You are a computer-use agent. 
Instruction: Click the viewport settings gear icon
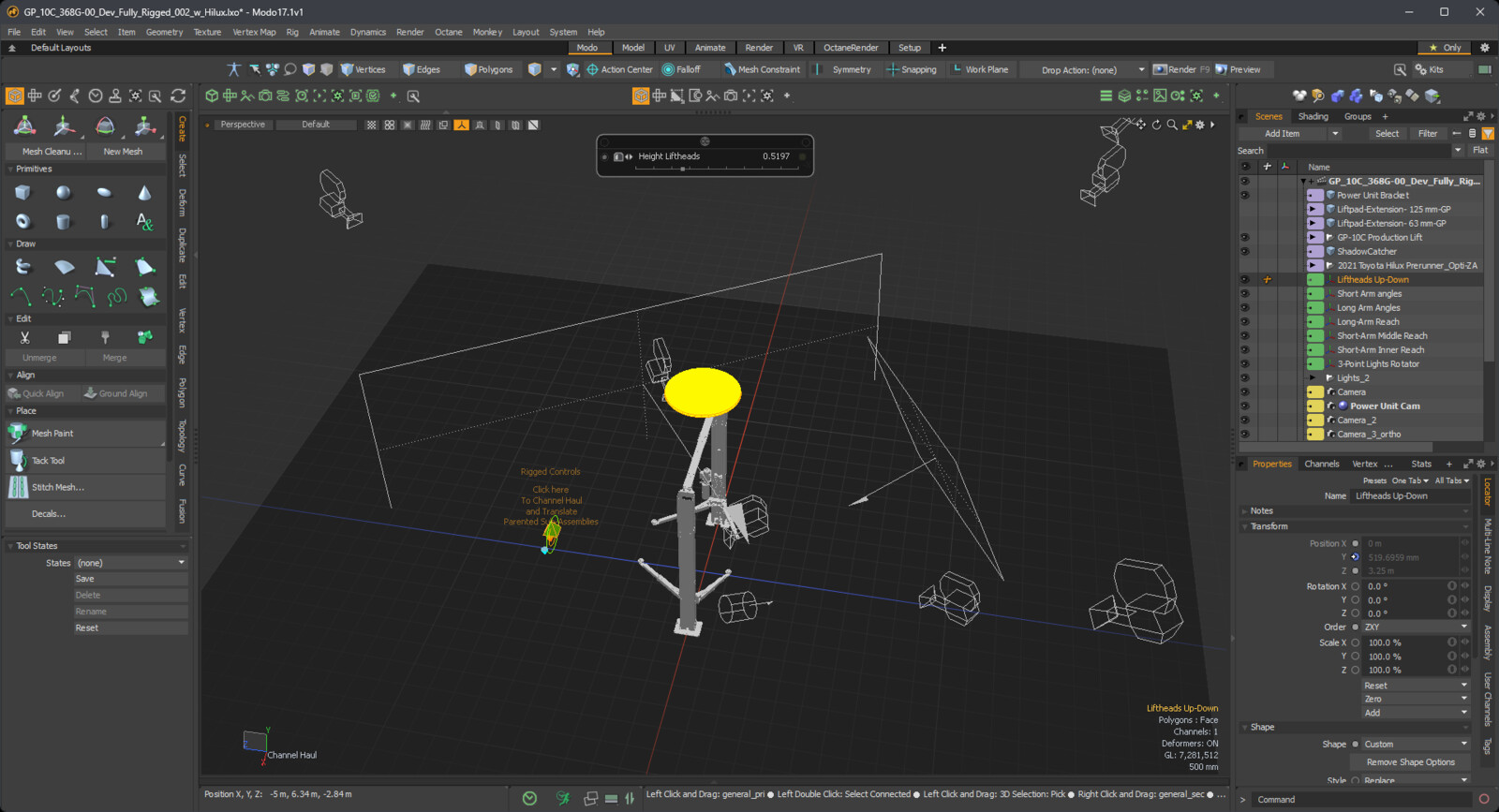coord(1200,125)
